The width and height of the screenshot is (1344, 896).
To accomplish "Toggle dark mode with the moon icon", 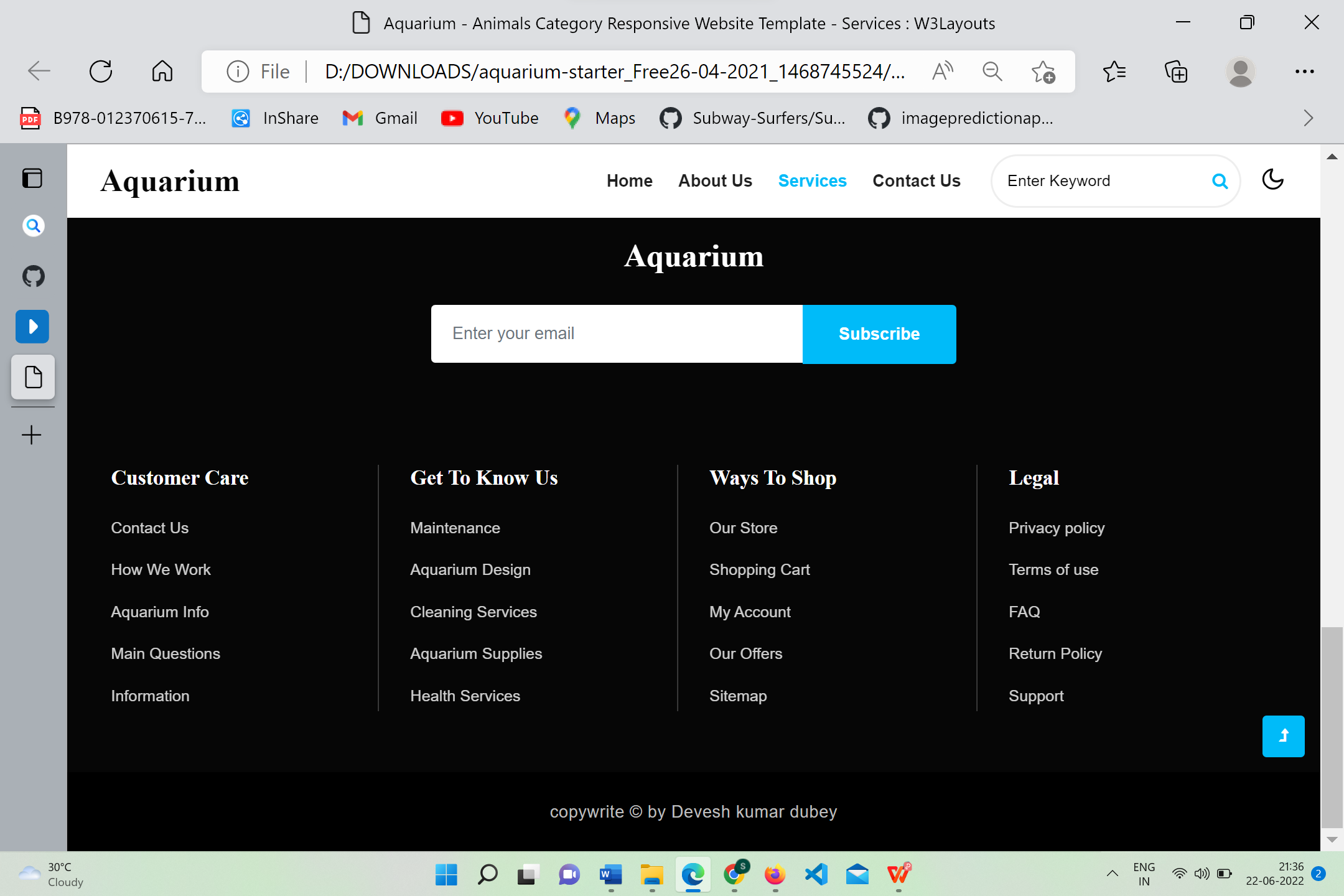I will point(1272,180).
